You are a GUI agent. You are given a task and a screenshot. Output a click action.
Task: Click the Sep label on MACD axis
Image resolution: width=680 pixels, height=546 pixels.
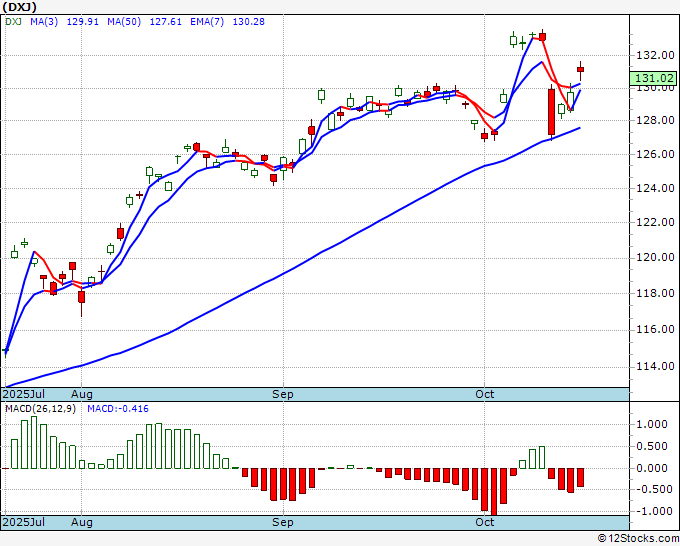point(283,522)
